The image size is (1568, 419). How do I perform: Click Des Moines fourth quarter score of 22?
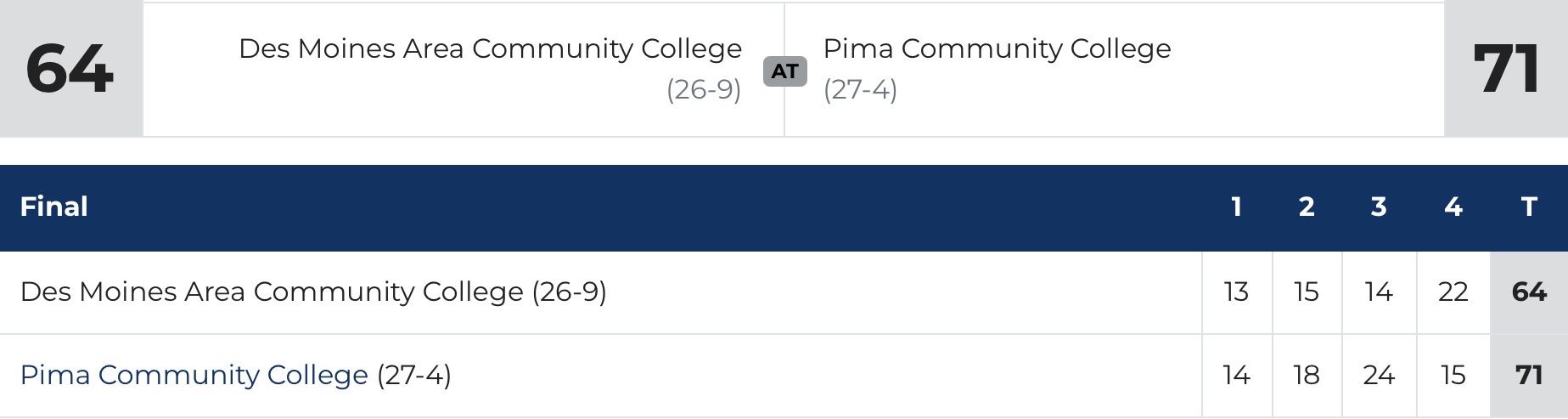point(1453,292)
